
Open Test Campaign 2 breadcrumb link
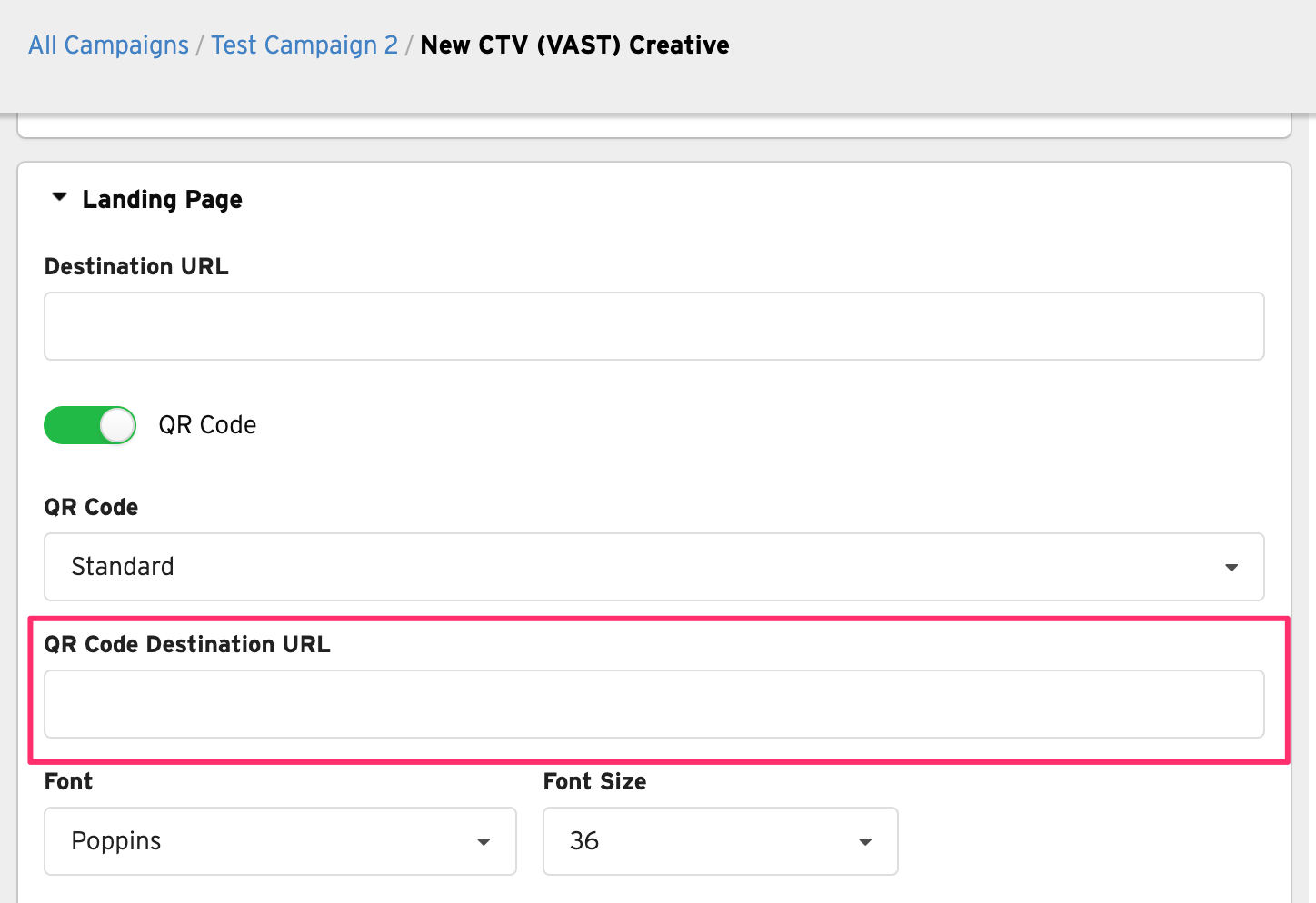(304, 45)
